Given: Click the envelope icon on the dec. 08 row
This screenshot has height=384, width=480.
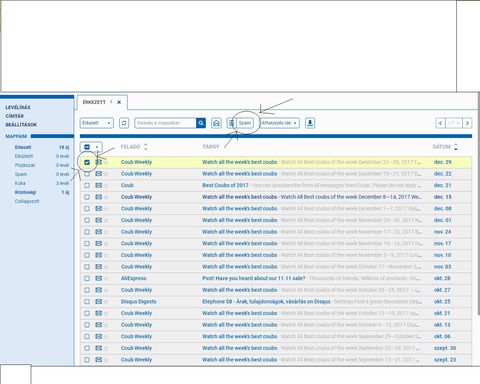Looking at the screenshot, I should coord(99,209).
